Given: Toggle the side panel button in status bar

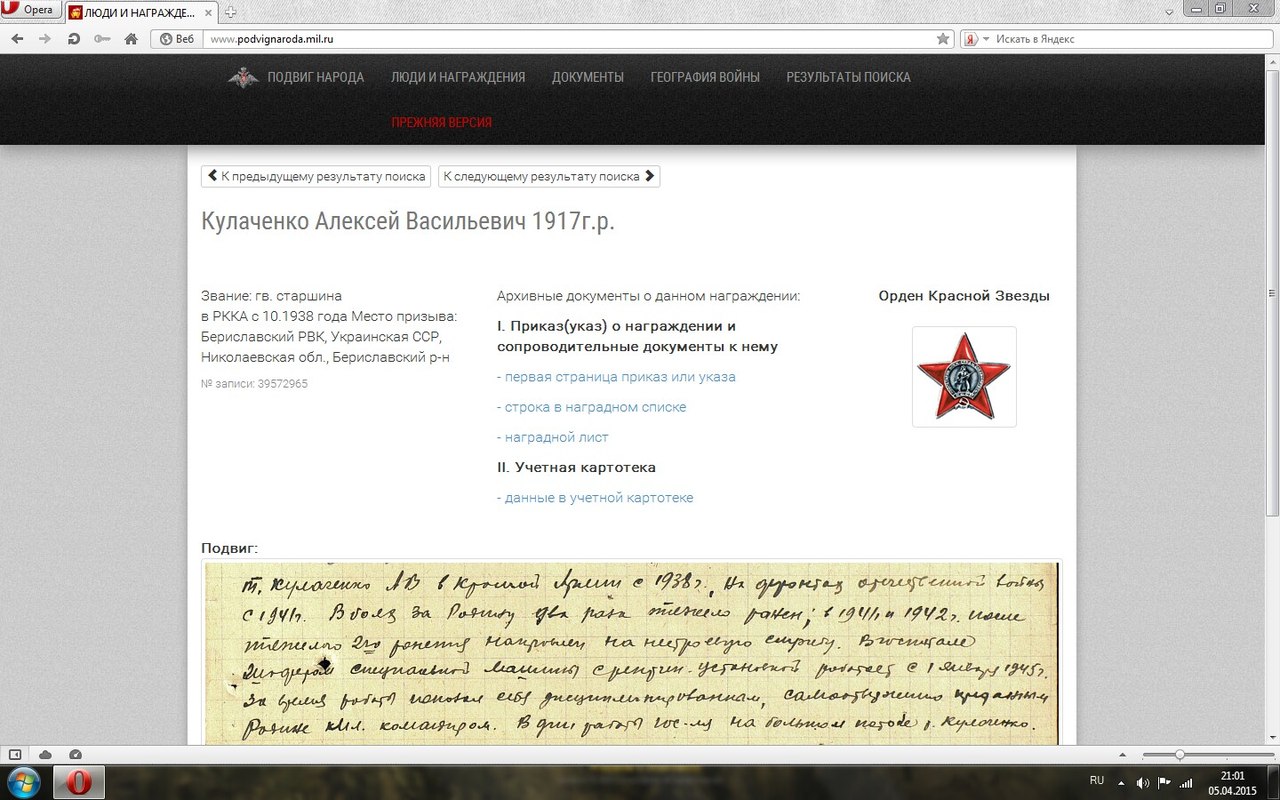Looking at the screenshot, I should [x=15, y=754].
